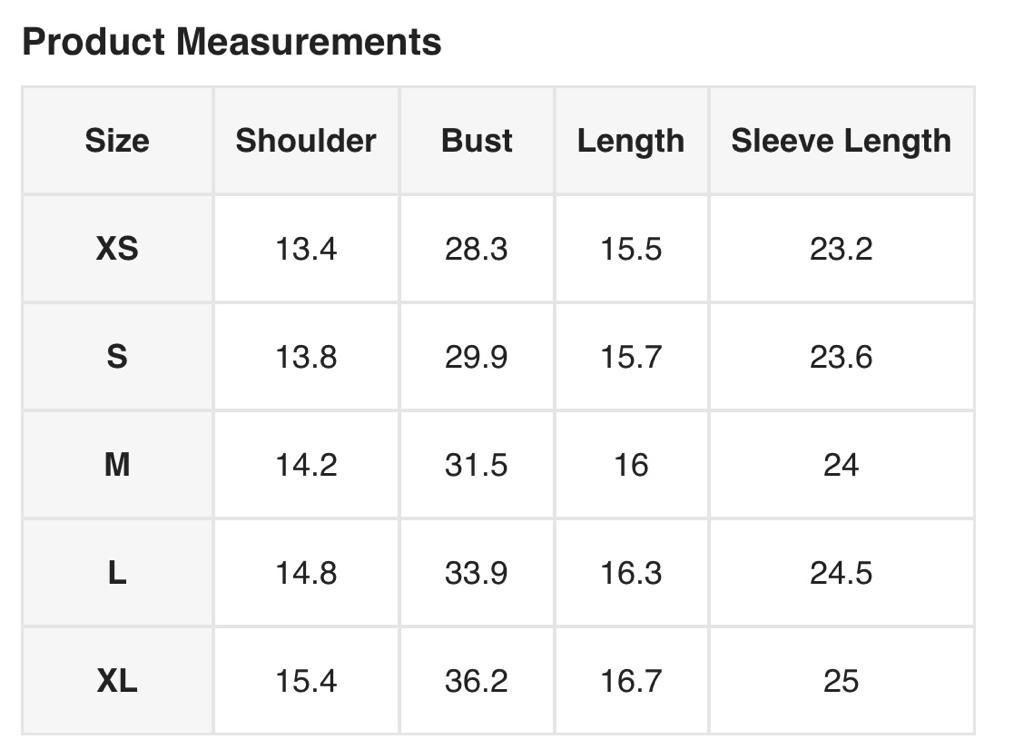
Task: Click the M size row label
Action: coord(117,465)
